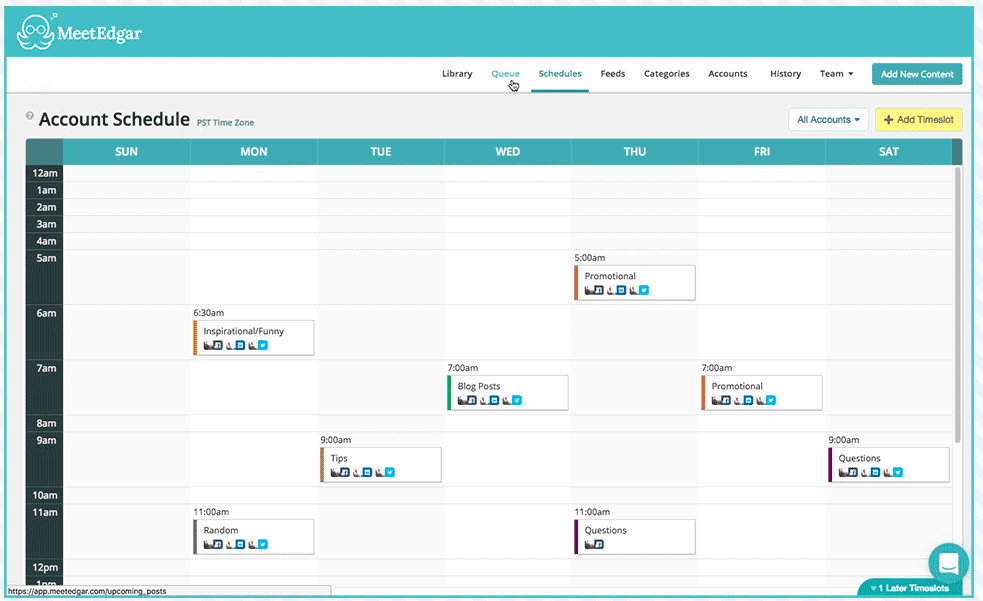Open the Inspirational/Funny timeslot card

[253, 338]
